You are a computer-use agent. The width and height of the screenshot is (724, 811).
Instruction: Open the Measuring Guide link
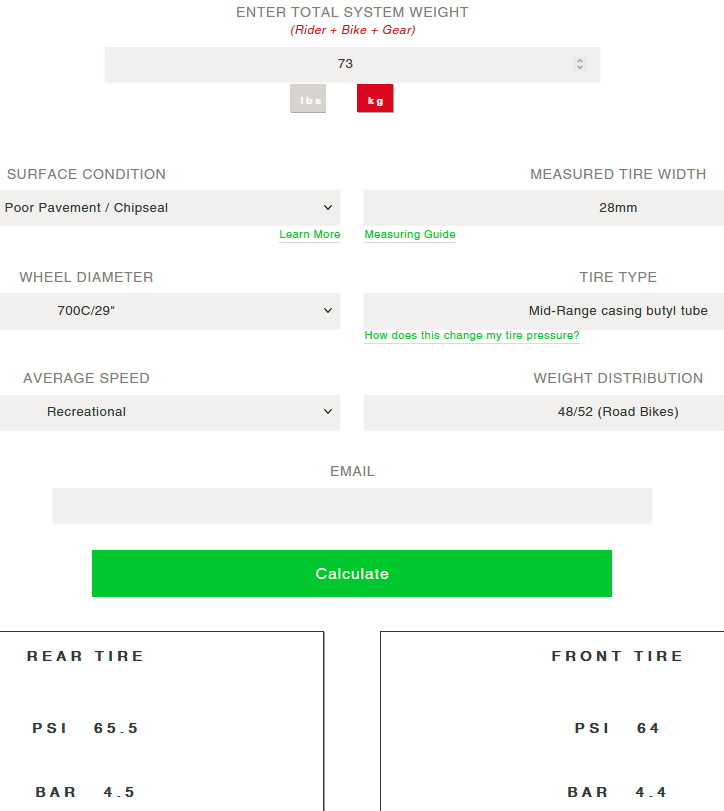[410, 235]
